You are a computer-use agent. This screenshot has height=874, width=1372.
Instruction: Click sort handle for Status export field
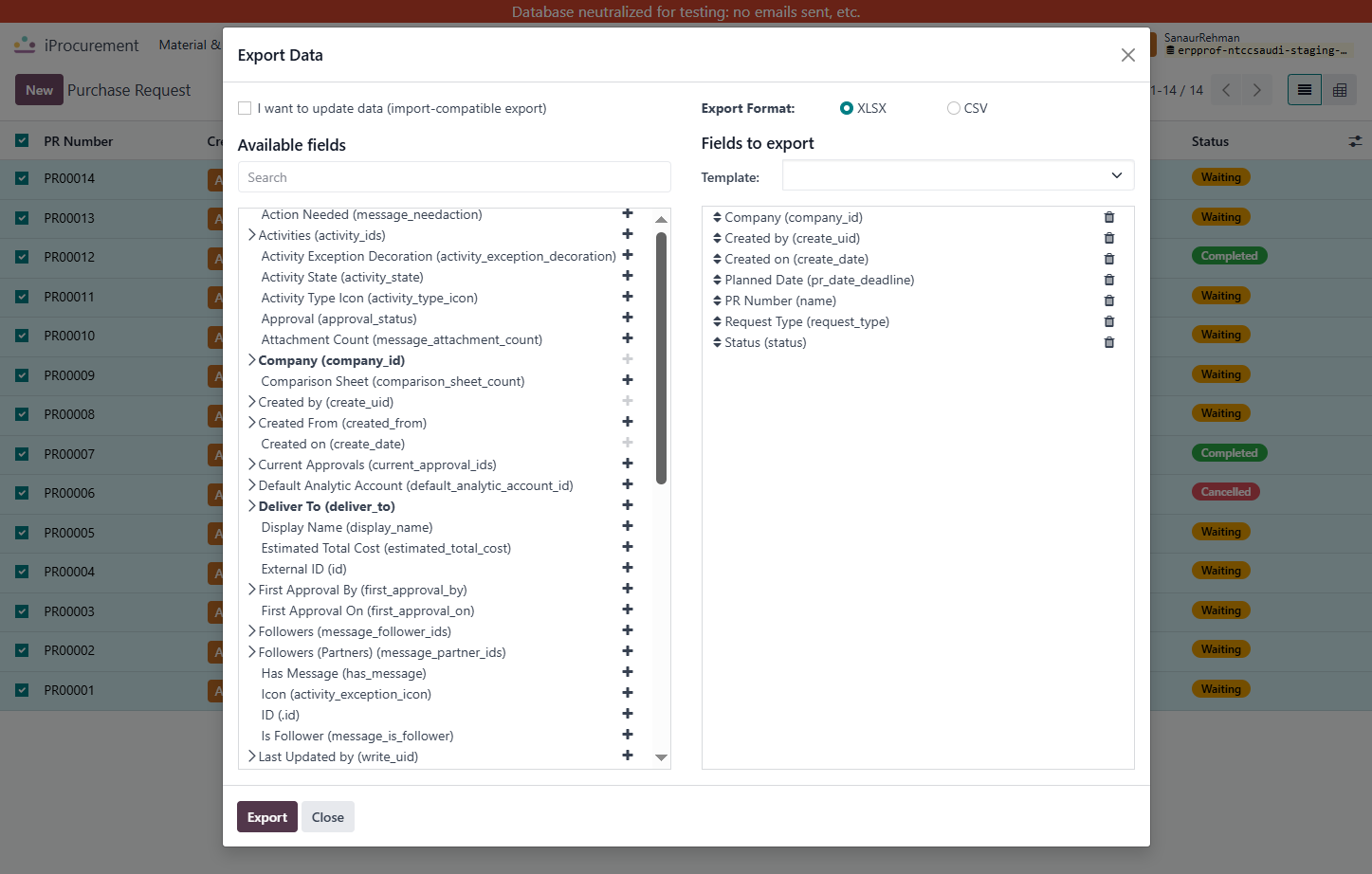[x=717, y=342]
